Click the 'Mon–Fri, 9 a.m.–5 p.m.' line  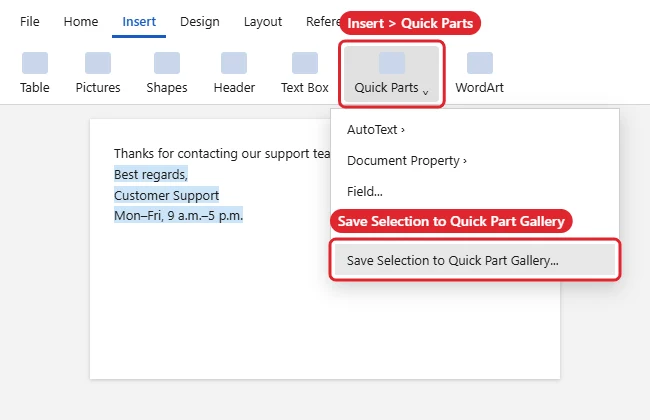tap(178, 216)
